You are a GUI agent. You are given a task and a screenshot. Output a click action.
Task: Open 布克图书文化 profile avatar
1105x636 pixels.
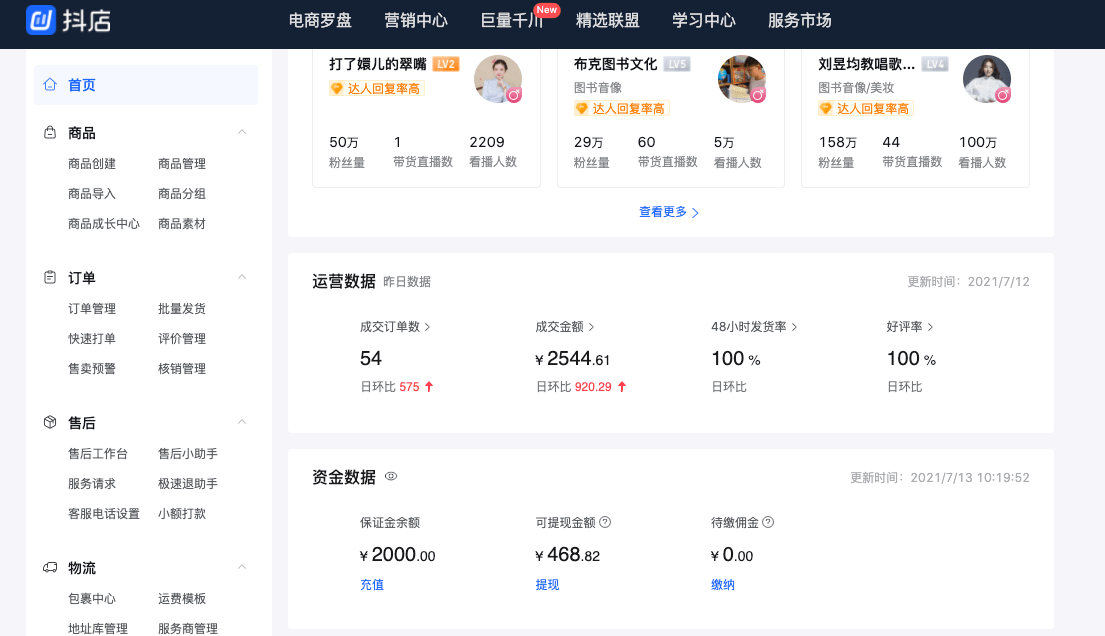tap(741, 79)
